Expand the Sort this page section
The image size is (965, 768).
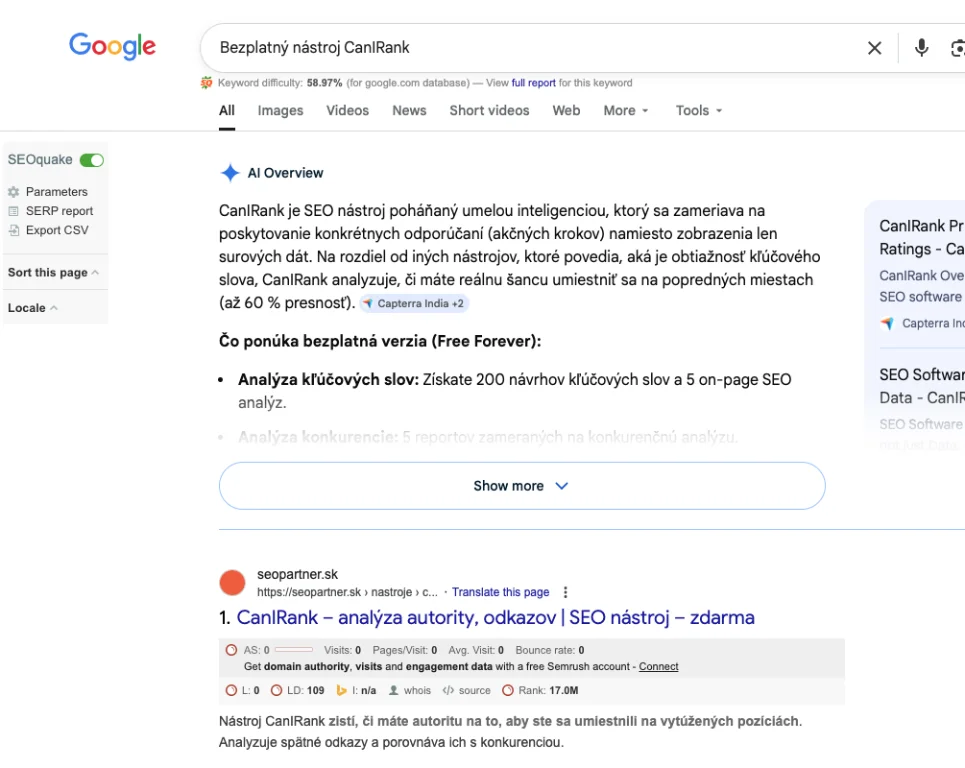53,272
